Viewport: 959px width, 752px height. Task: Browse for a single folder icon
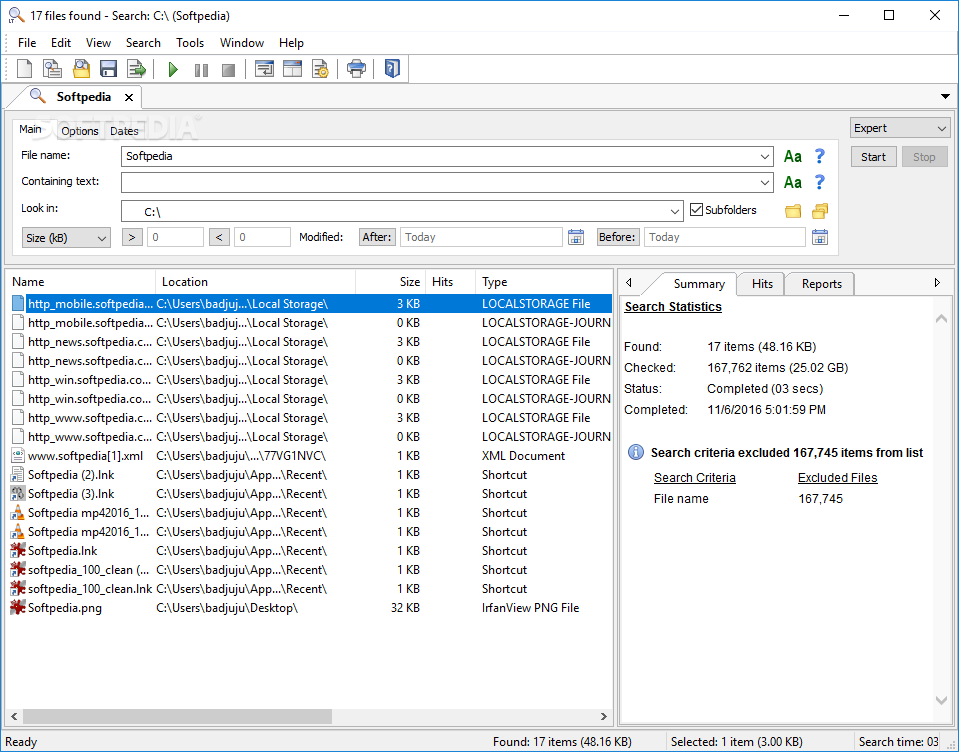[793, 211]
